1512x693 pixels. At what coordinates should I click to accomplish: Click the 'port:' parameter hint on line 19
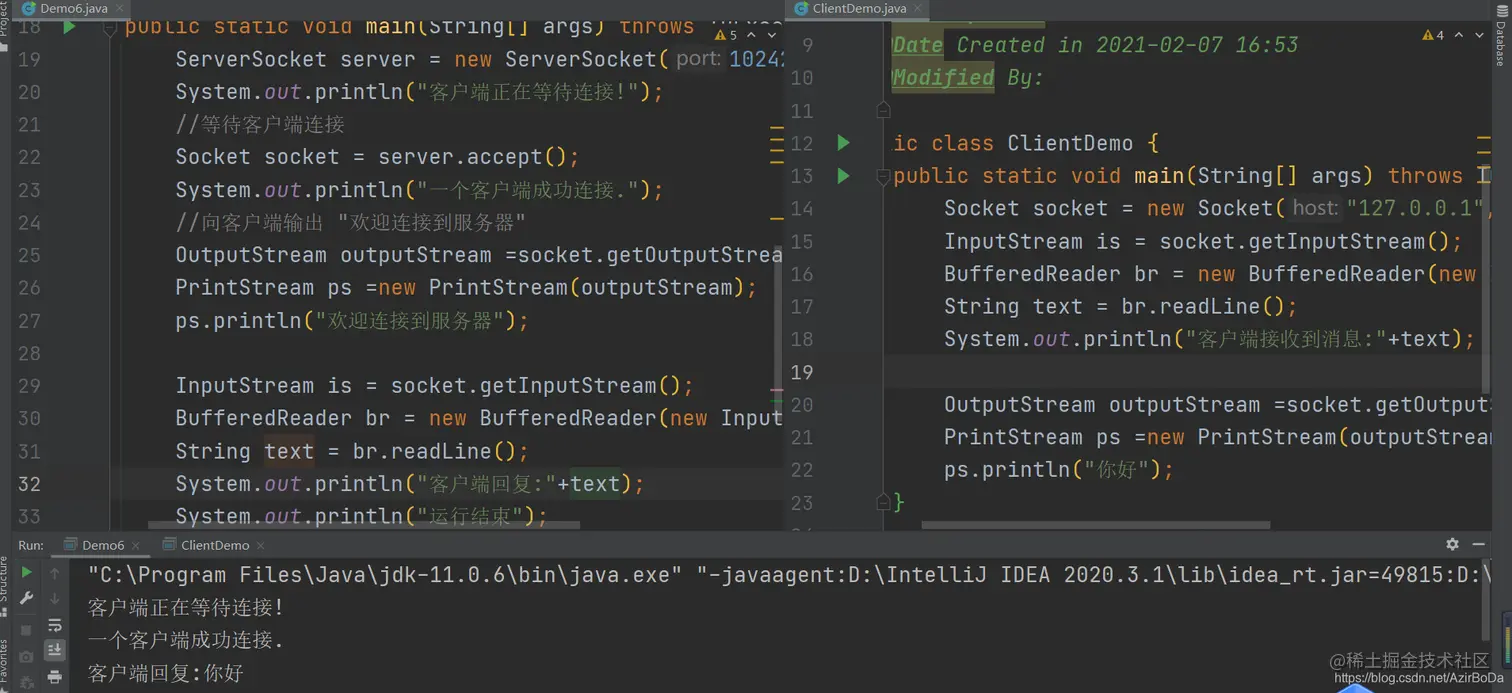tap(698, 59)
